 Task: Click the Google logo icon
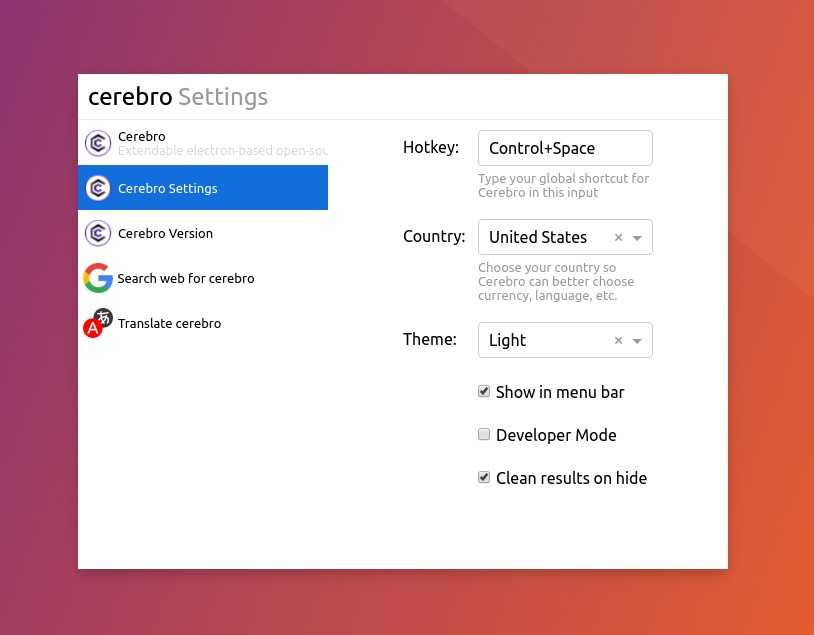point(98,278)
